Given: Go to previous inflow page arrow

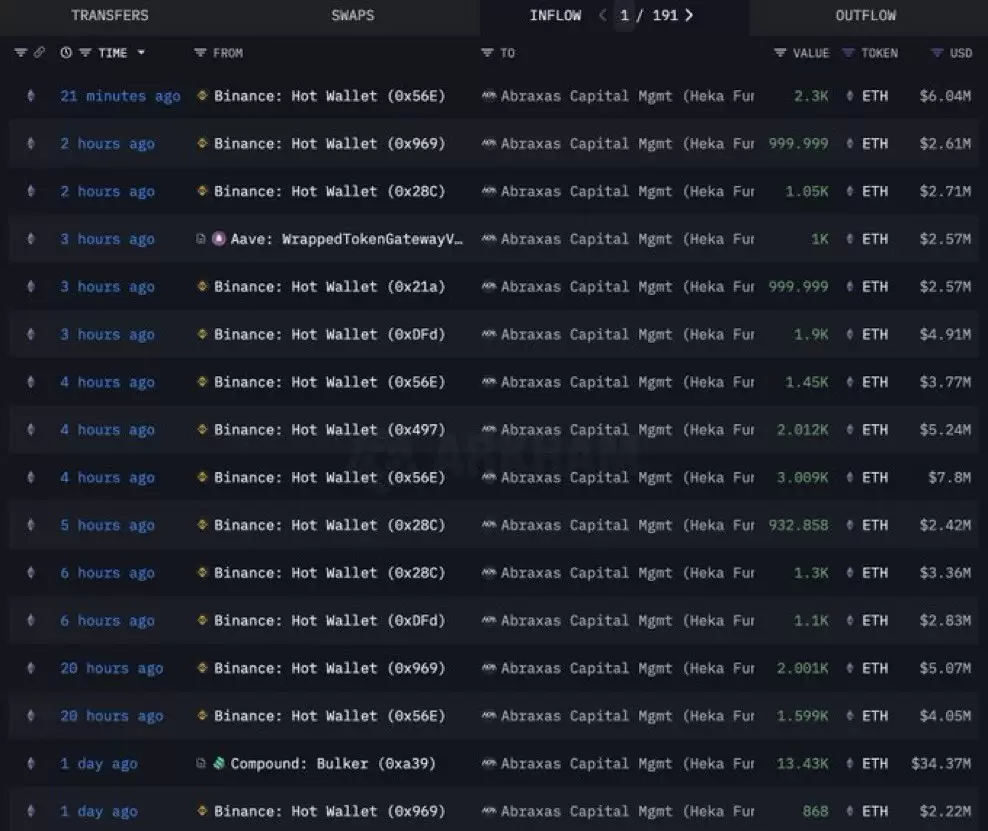Looking at the screenshot, I should [x=603, y=15].
